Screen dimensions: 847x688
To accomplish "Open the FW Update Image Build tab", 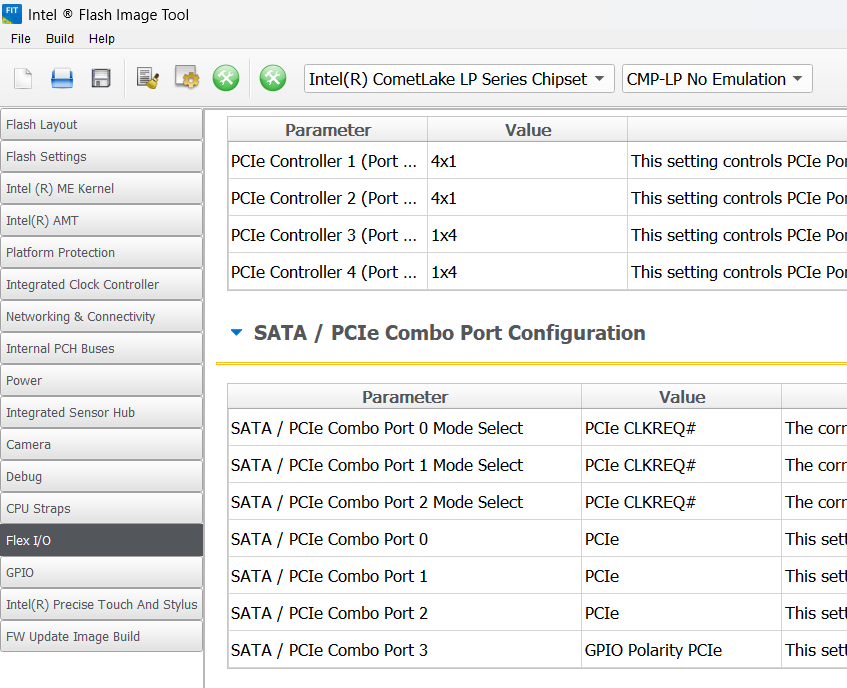I will pos(101,637).
